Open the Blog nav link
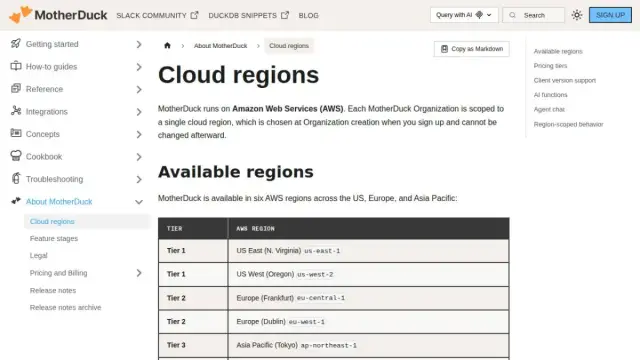640x360 pixels. click(x=308, y=16)
